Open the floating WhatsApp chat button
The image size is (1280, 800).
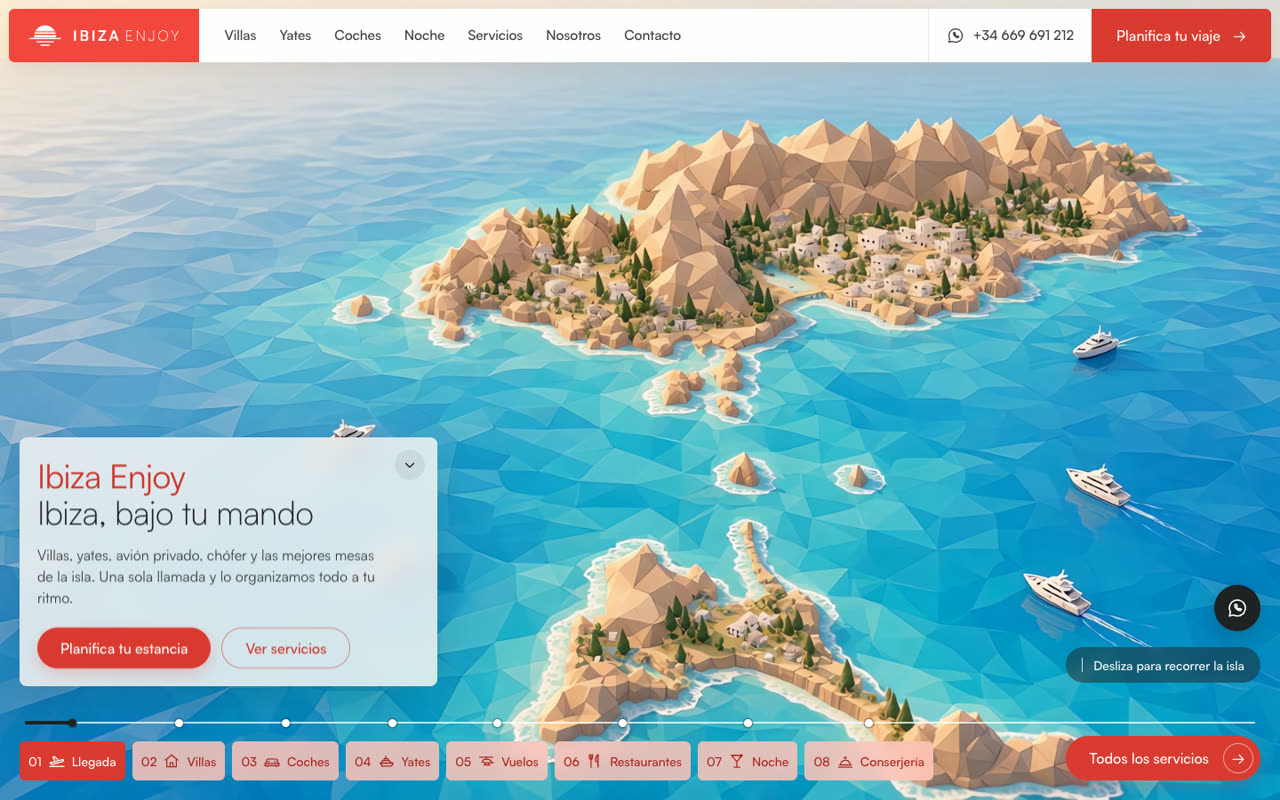click(1237, 608)
